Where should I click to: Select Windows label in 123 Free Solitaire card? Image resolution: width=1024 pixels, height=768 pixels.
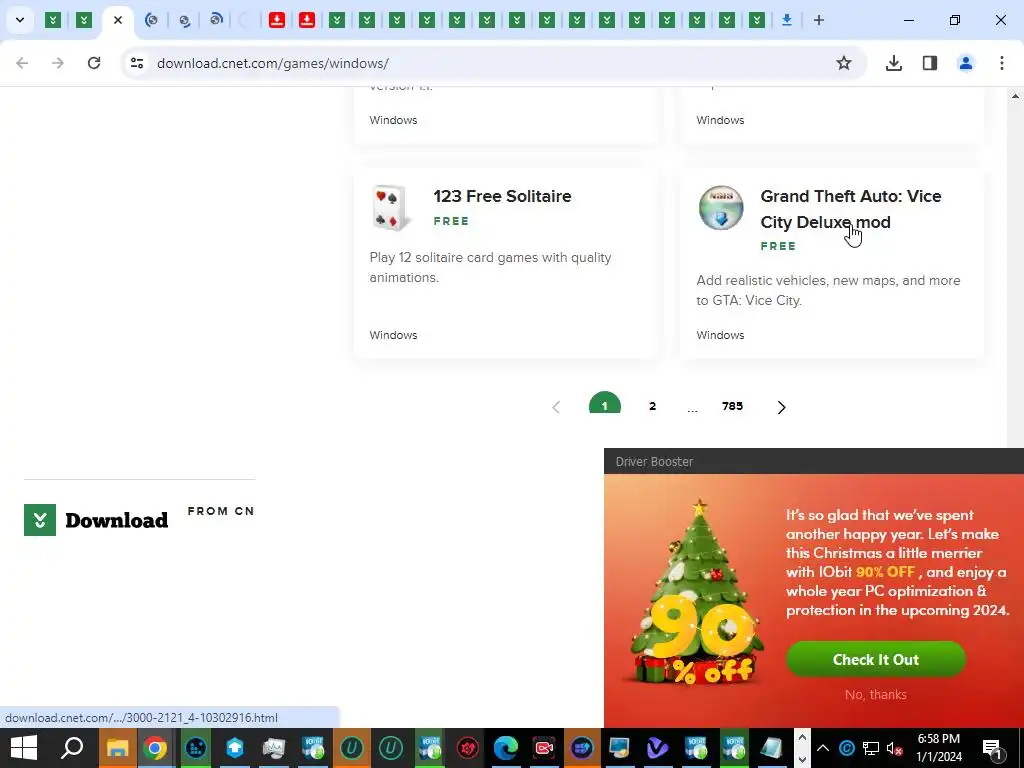(393, 335)
